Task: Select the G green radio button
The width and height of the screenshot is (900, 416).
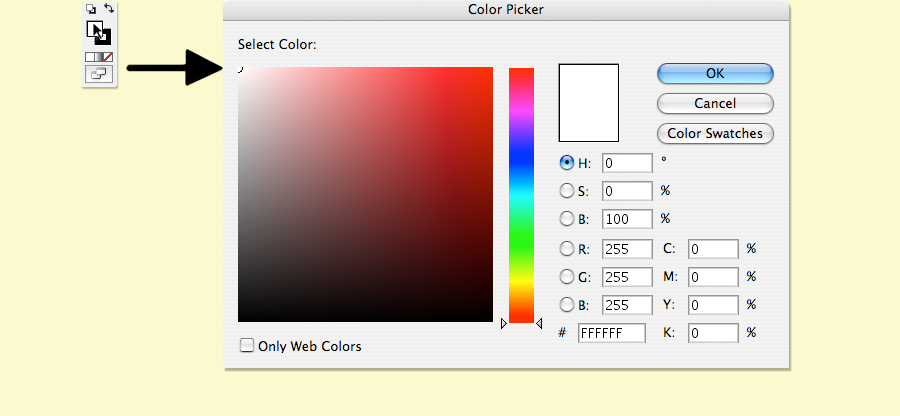Action: pos(567,277)
